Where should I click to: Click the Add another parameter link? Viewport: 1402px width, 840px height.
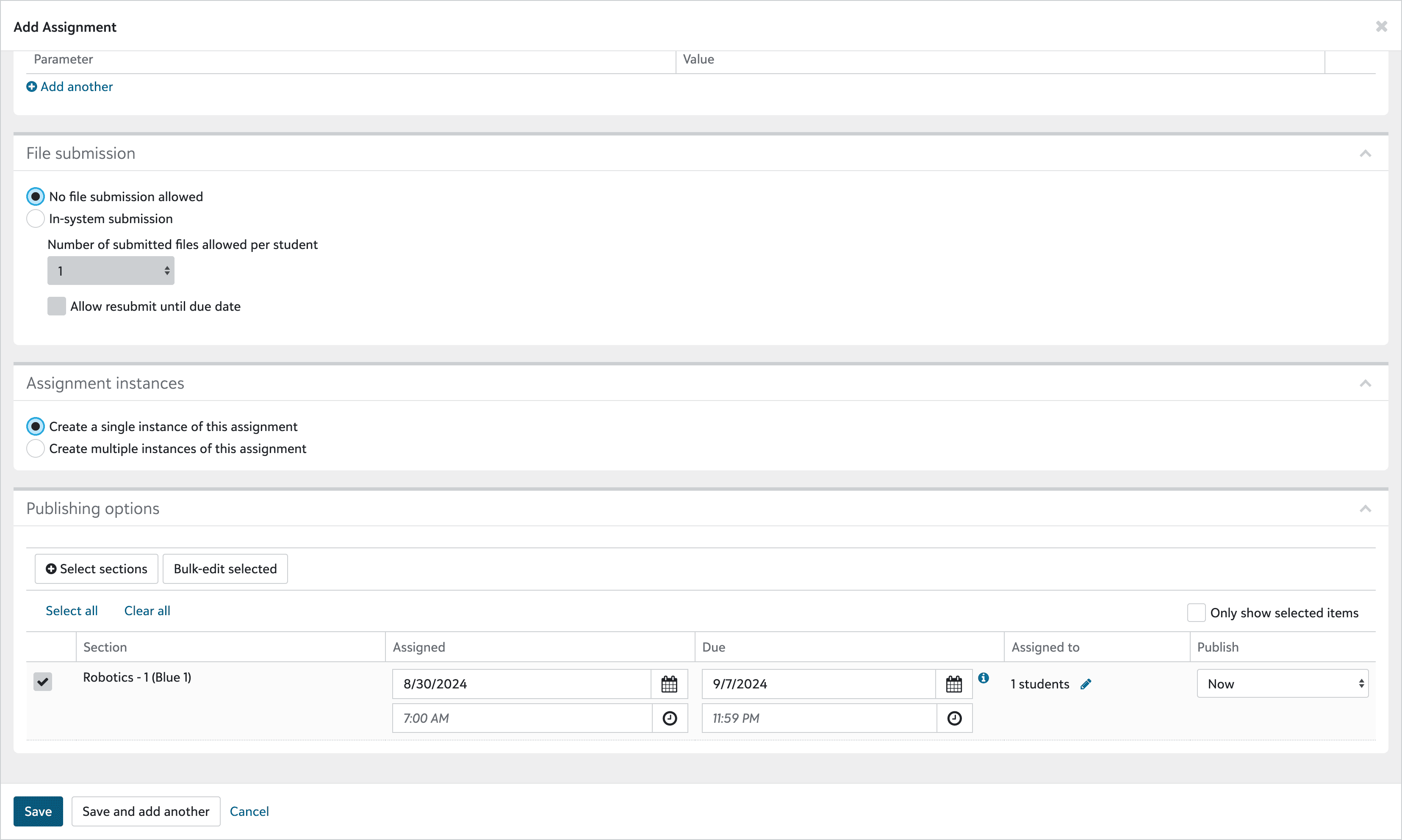(x=69, y=87)
